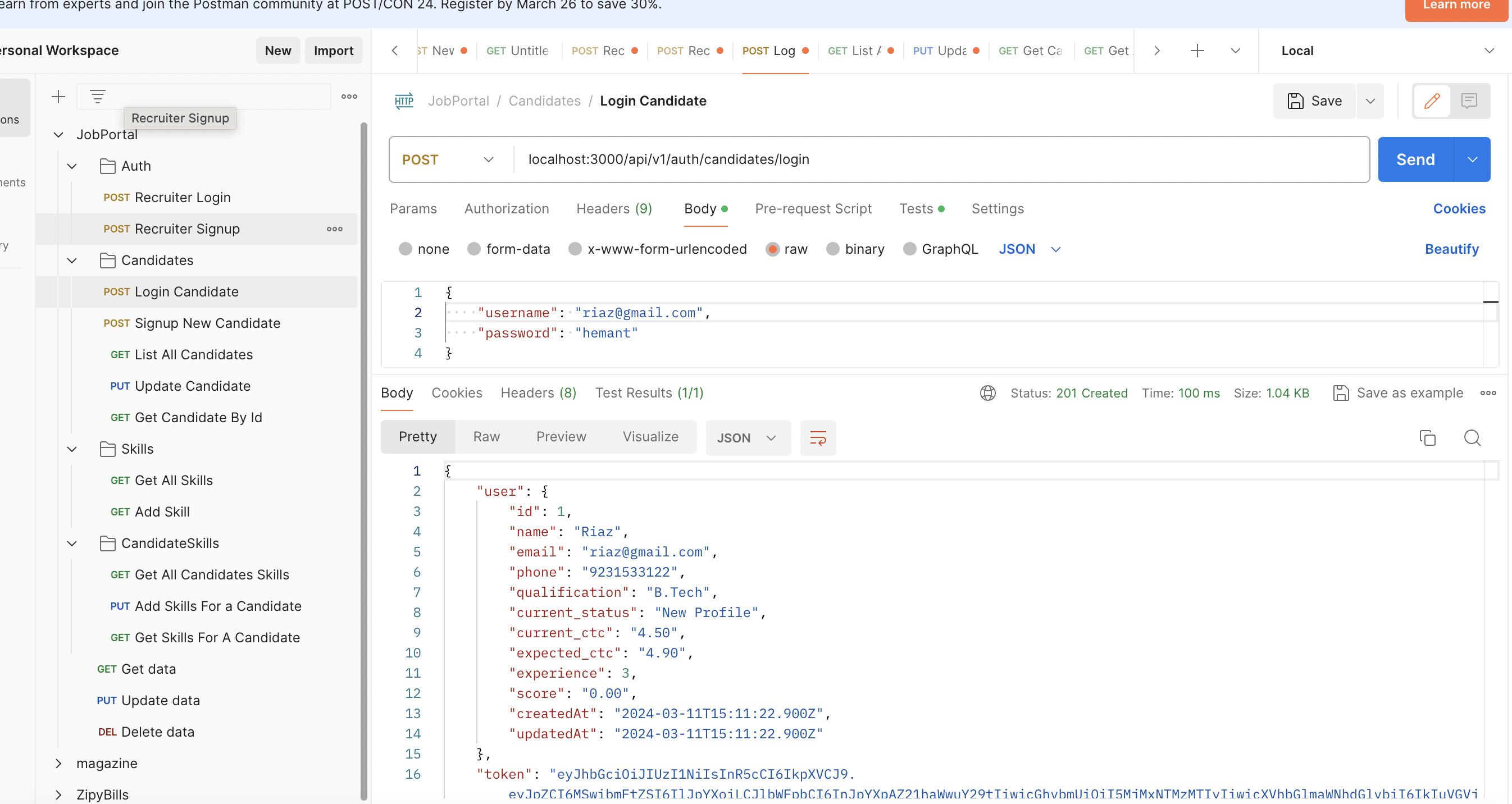Click the sidebar filter icon
The image size is (1512, 804).
pyautogui.click(x=97, y=96)
